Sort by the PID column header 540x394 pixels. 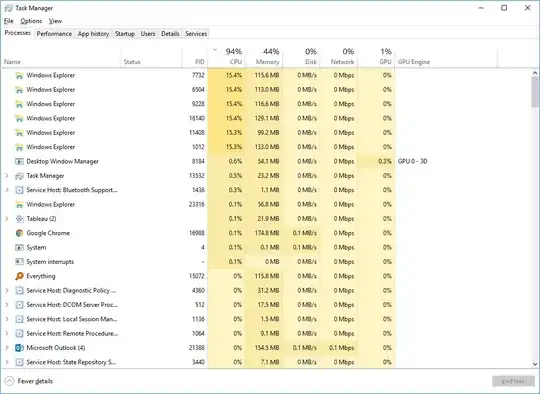click(195, 57)
